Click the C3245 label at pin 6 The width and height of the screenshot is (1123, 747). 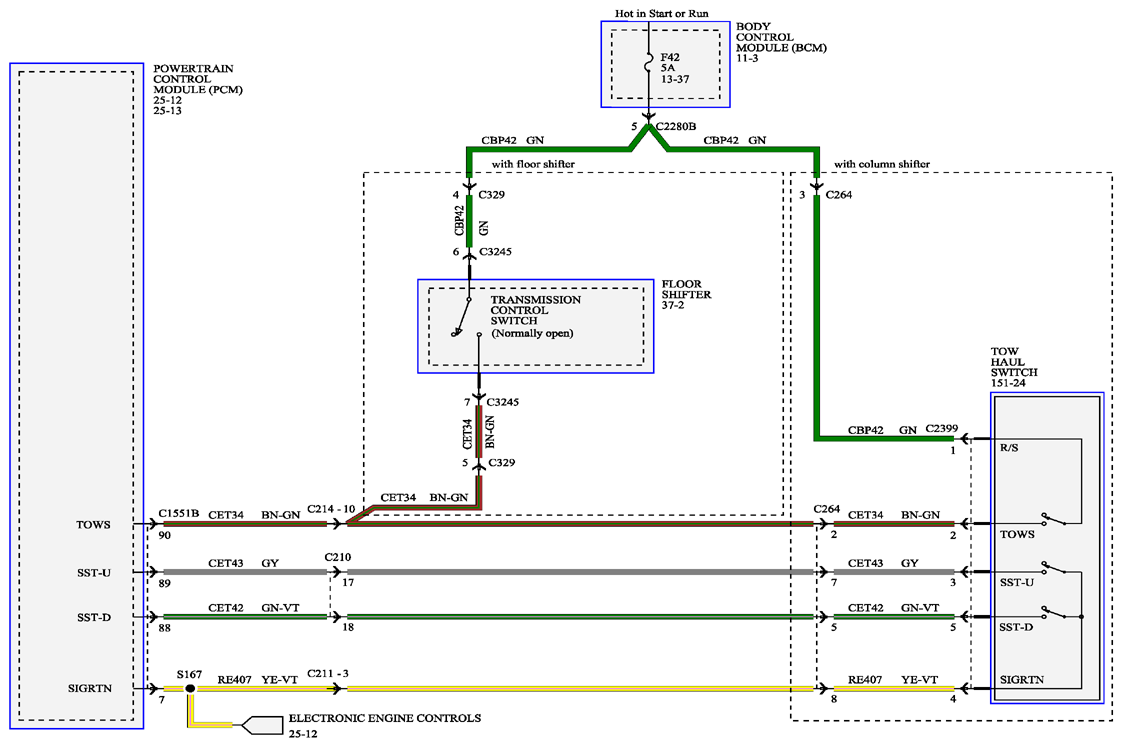496,252
